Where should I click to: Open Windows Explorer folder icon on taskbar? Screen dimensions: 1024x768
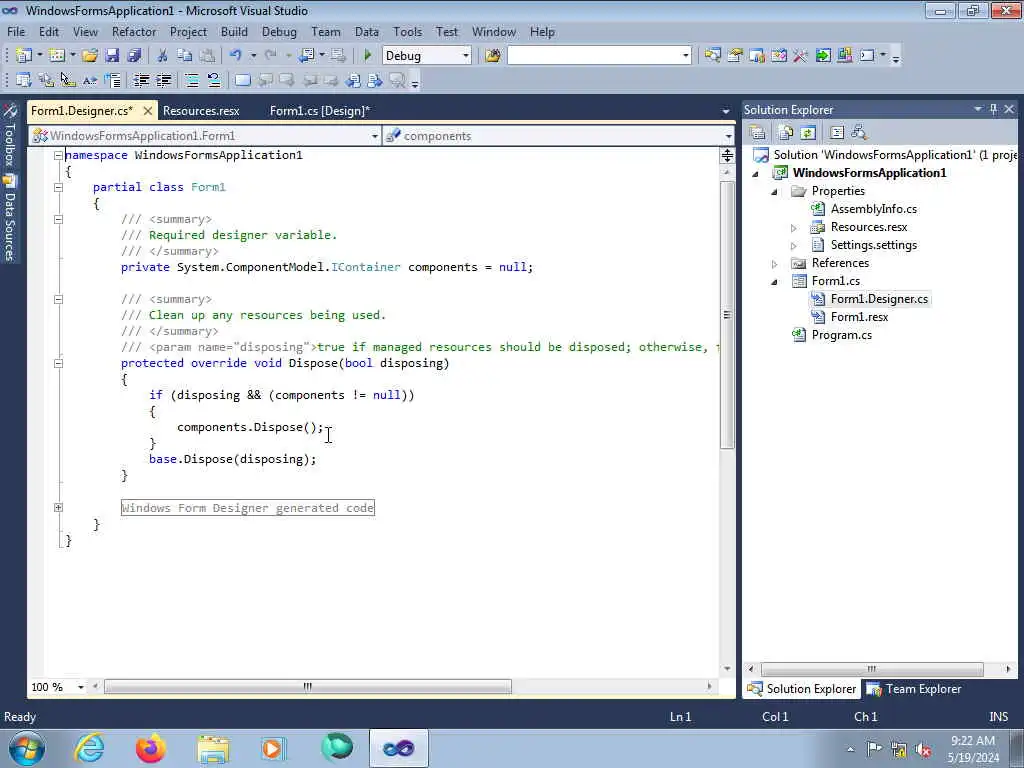(213, 748)
